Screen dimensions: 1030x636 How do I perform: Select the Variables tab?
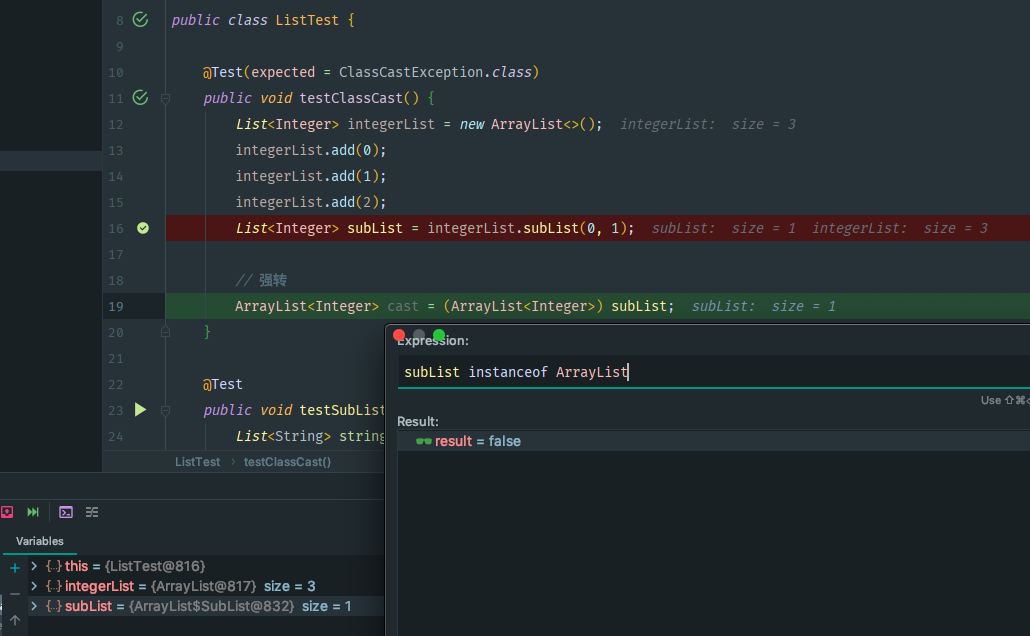40,541
